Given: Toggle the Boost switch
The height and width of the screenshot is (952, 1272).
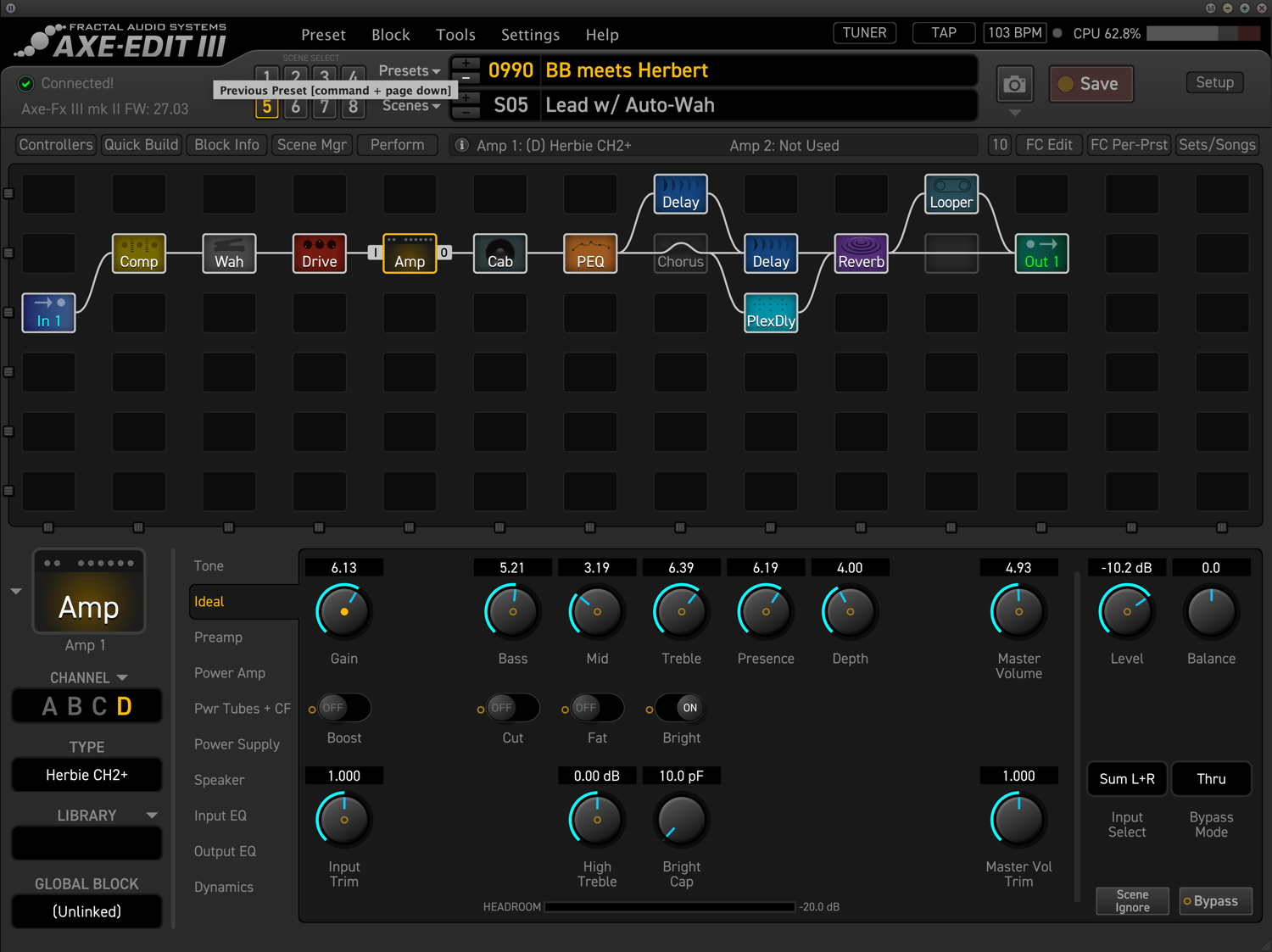Looking at the screenshot, I should [x=344, y=708].
